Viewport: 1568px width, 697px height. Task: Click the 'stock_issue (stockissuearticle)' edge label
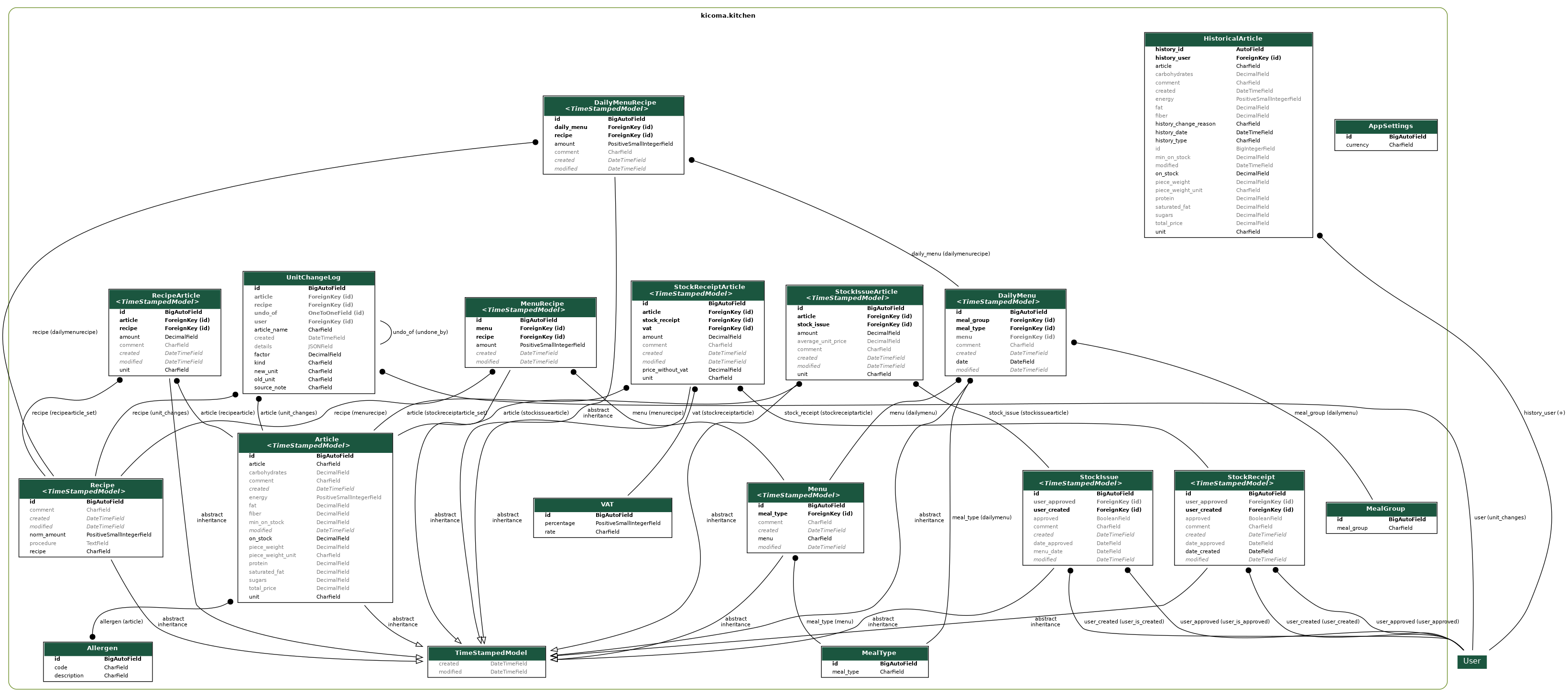pyautogui.click(x=1029, y=414)
